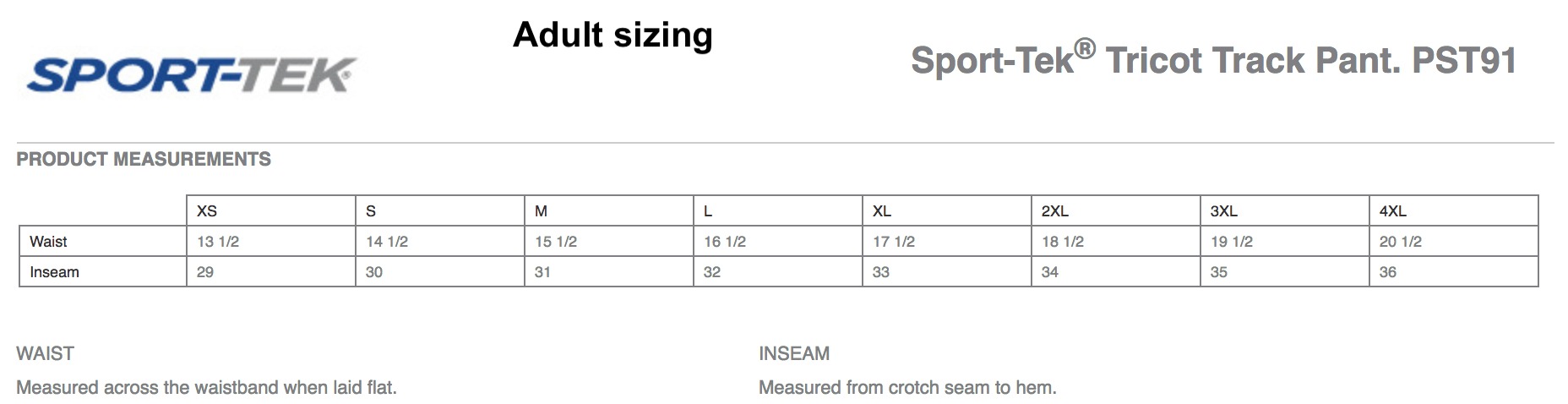Viewport: 1568px width, 404px height.
Task: Select the 13 1/2 waist cell
Action: [271, 241]
